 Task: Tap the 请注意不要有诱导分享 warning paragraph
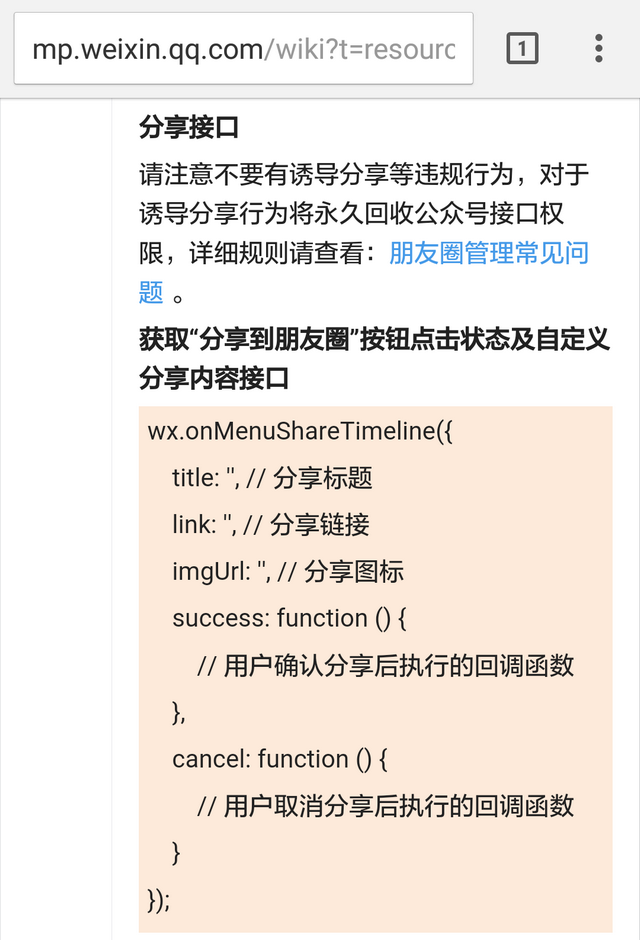point(364,176)
